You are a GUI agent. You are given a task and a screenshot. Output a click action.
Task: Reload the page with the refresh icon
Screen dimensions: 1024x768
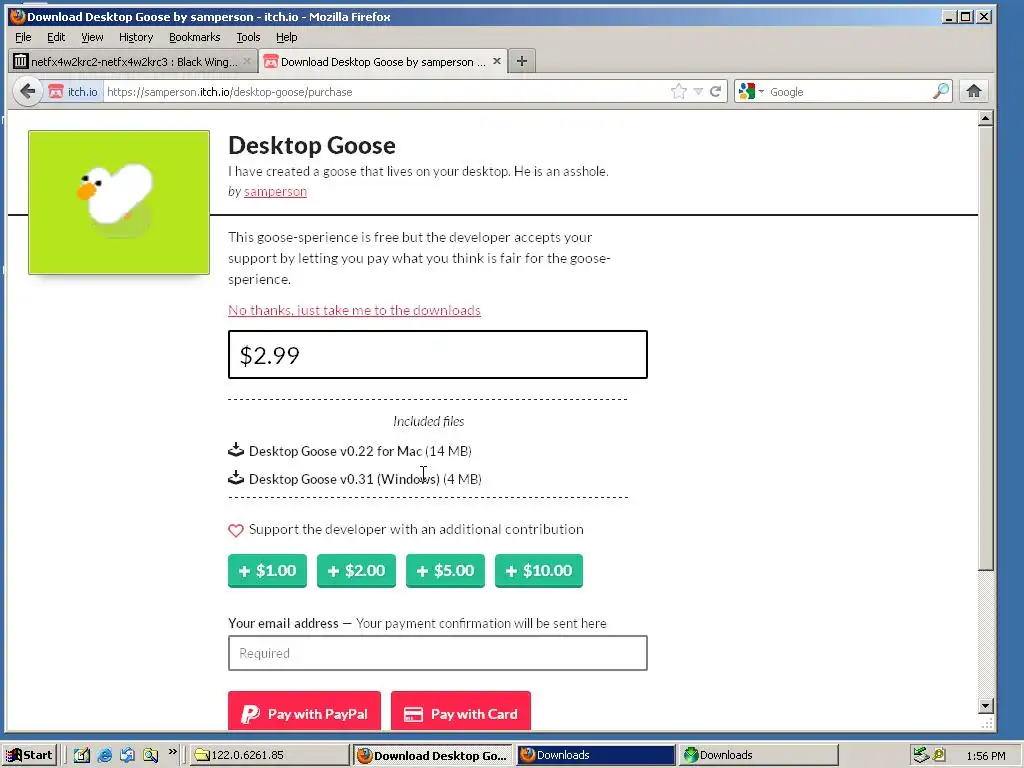(716, 91)
